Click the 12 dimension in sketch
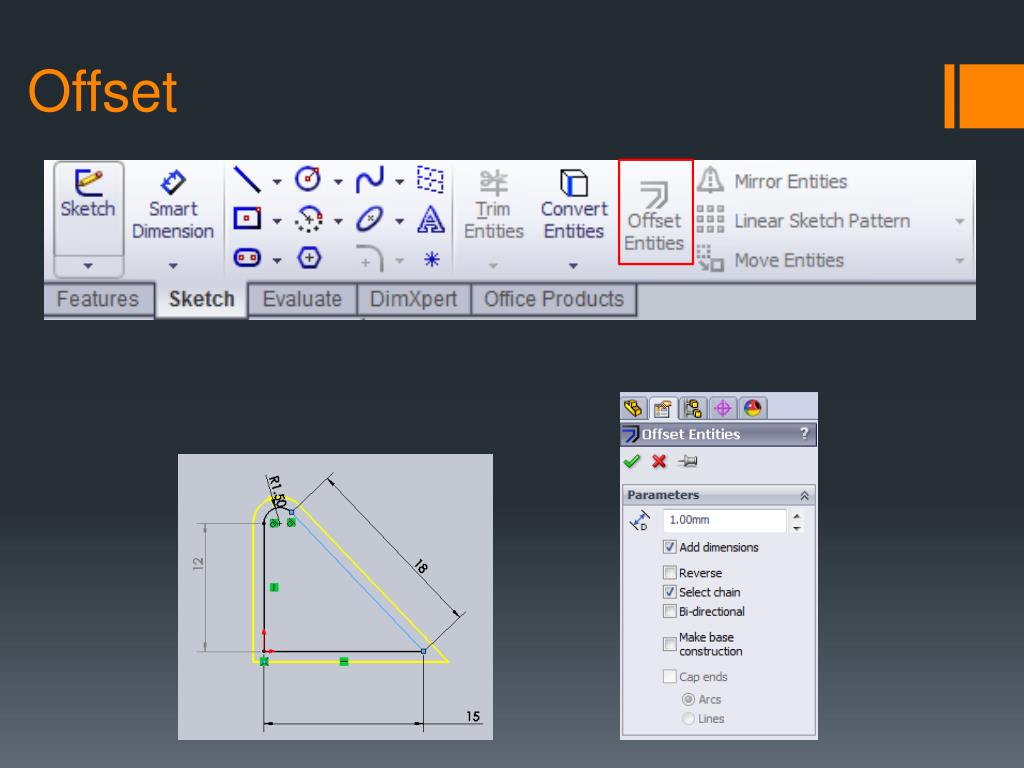Image resolution: width=1024 pixels, height=768 pixels. [198, 564]
